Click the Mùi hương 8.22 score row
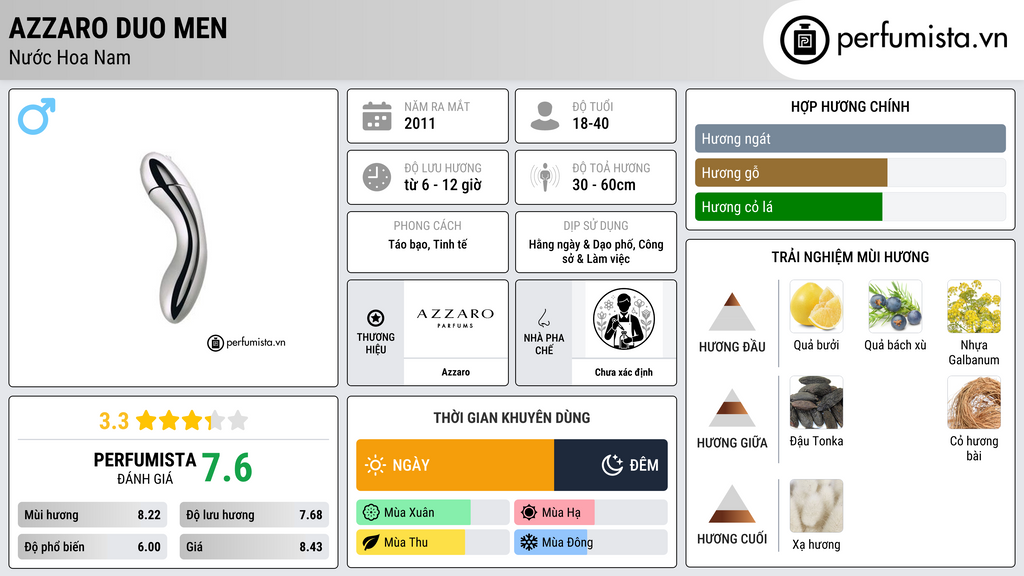This screenshot has width=1024, height=576. pos(92,515)
